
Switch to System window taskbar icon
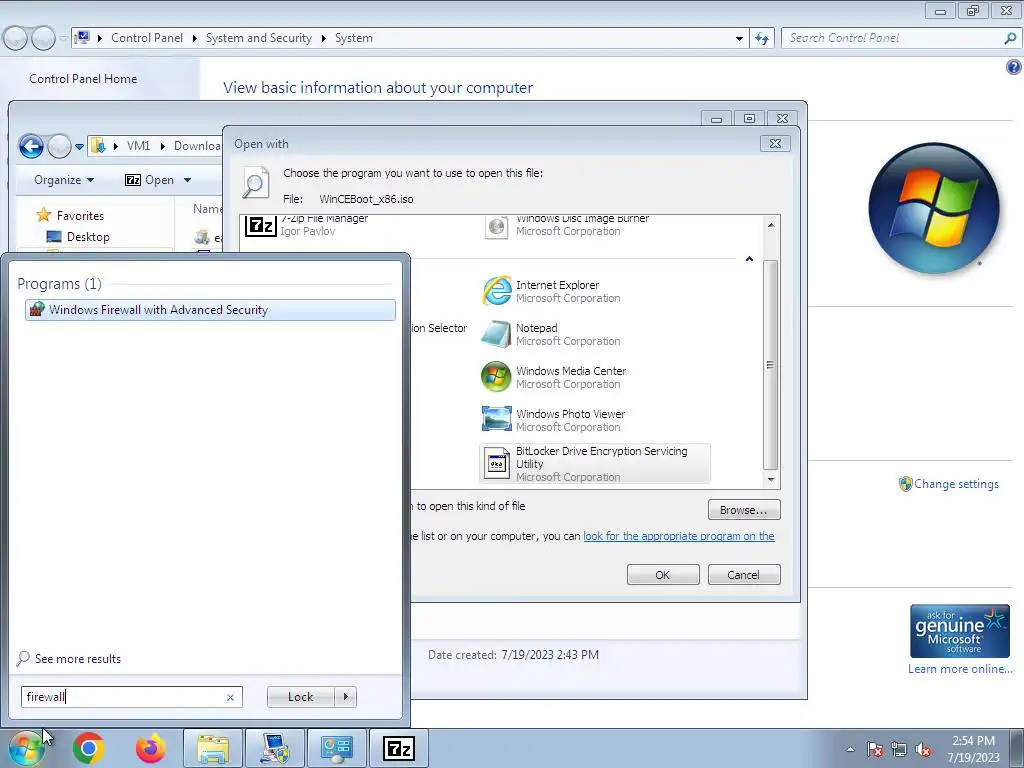click(275, 748)
